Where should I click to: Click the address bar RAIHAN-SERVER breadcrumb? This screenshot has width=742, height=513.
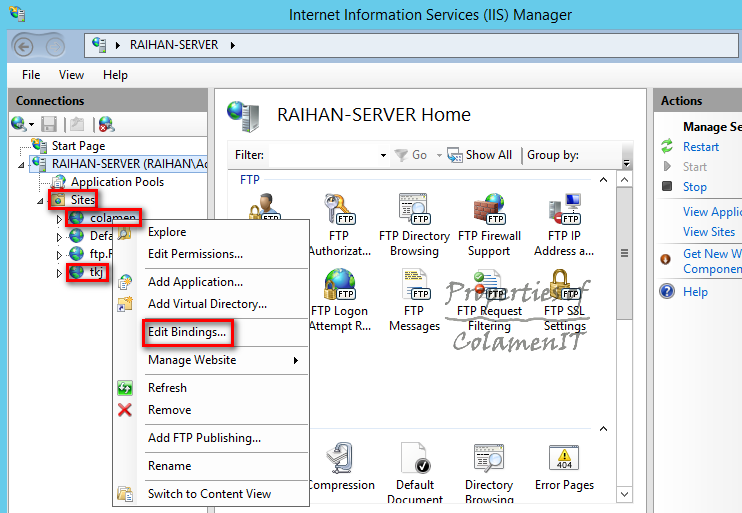point(174,45)
